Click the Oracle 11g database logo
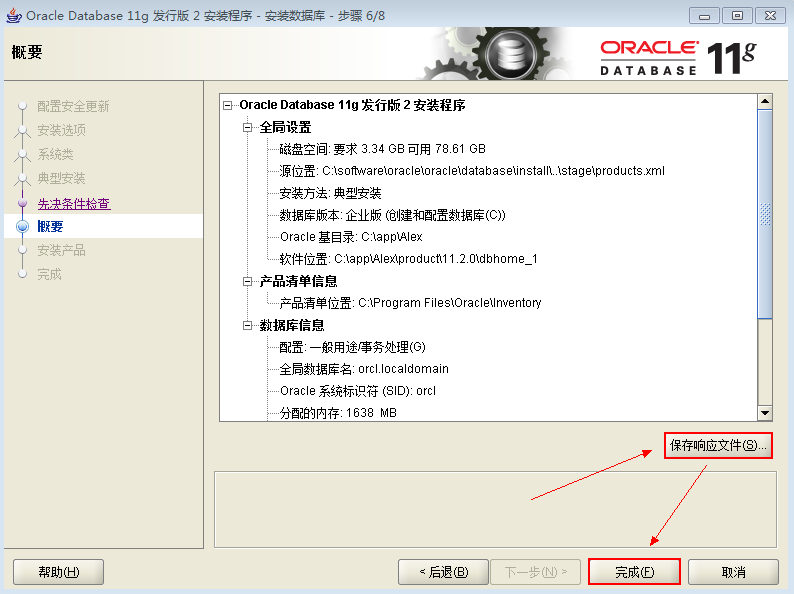Image resolution: width=794 pixels, height=594 pixels. click(678, 58)
